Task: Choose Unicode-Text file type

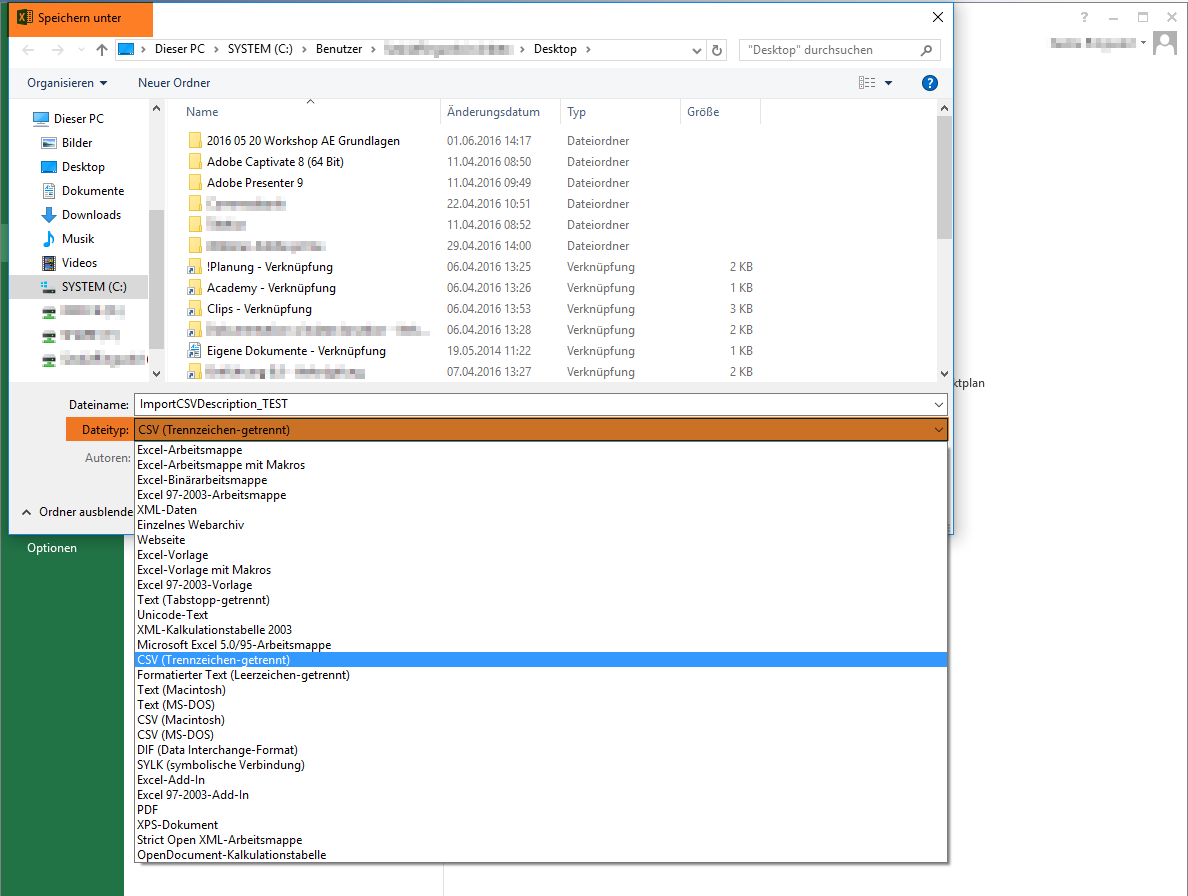Action: pos(541,615)
